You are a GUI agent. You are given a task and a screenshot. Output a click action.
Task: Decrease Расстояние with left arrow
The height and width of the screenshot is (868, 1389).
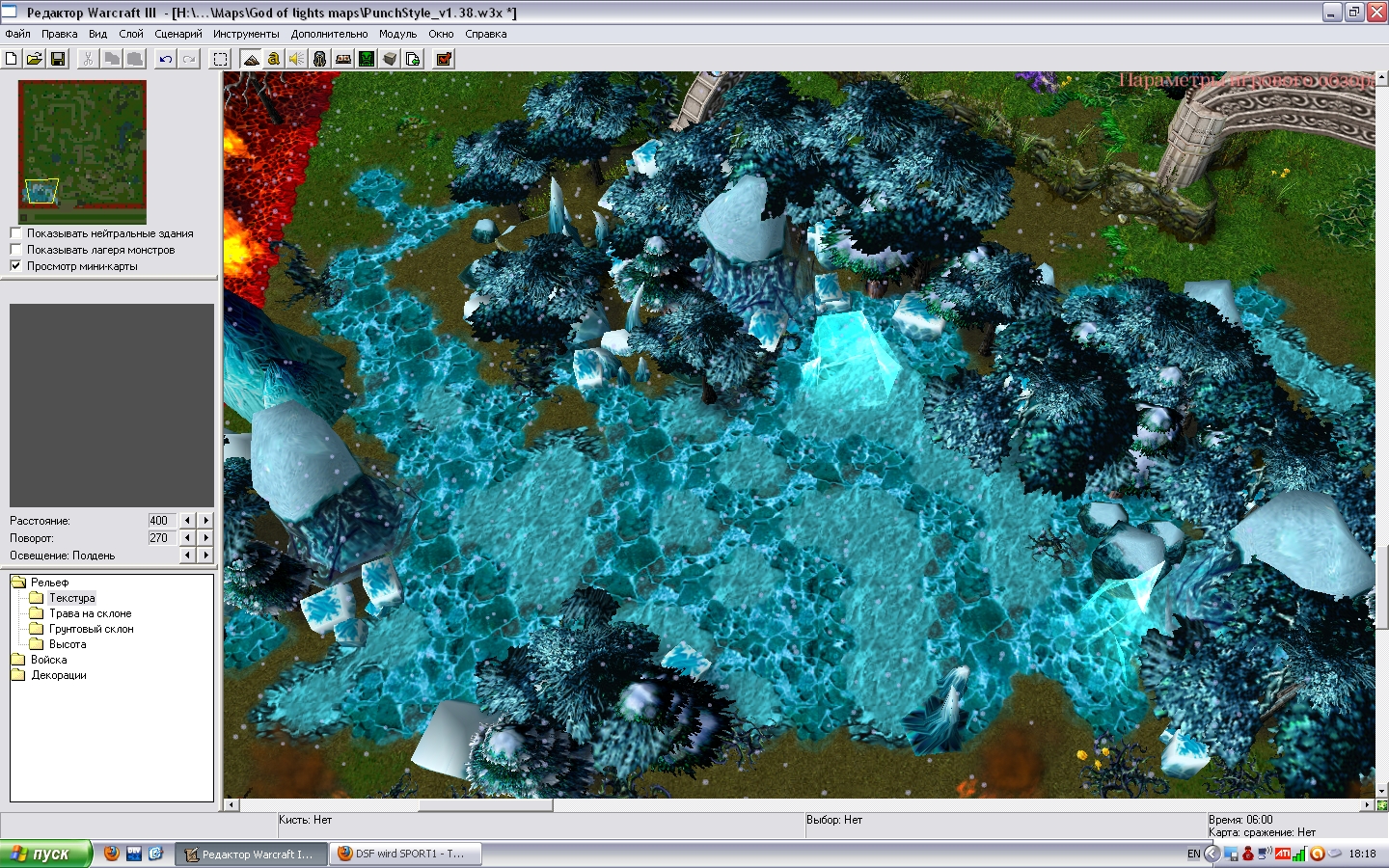point(188,521)
